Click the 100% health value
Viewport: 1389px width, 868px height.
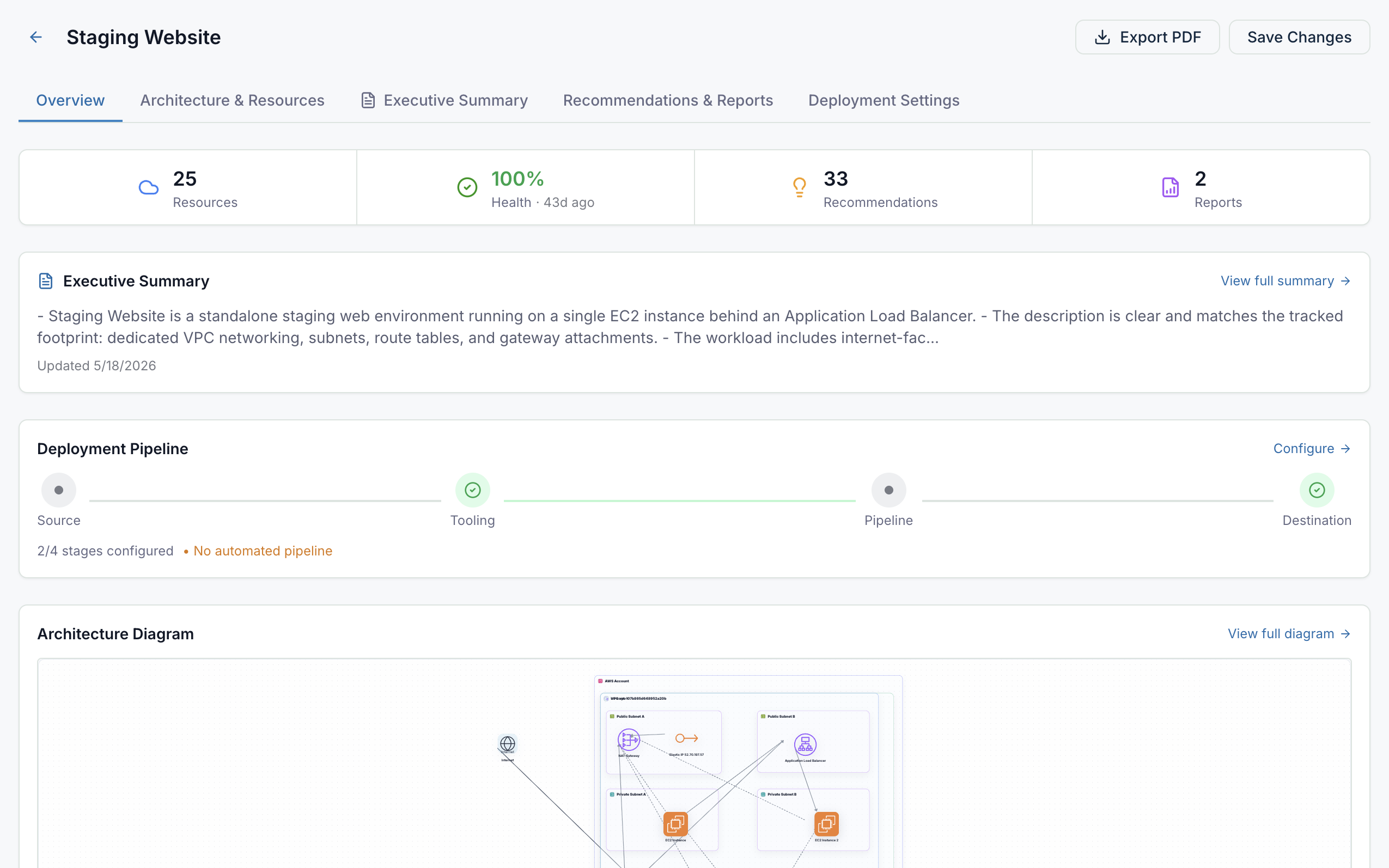click(517, 179)
